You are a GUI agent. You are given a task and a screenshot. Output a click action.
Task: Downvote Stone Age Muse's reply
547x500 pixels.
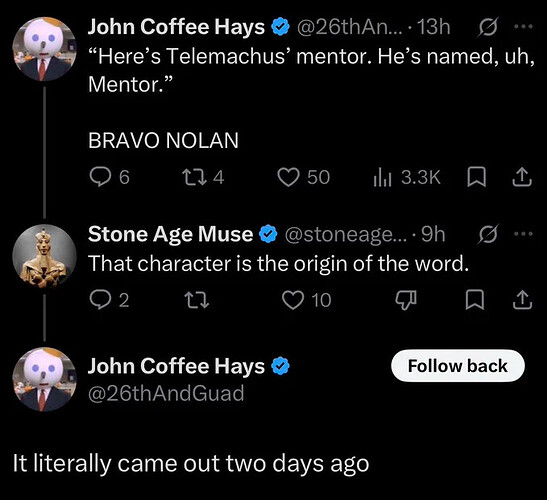click(x=406, y=300)
